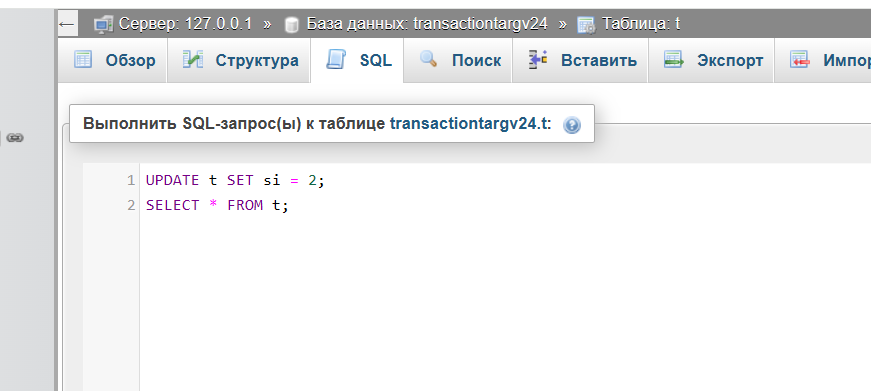Click the Импорт tab icon
The height and width of the screenshot is (391, 871).
[x=800, y=59]
